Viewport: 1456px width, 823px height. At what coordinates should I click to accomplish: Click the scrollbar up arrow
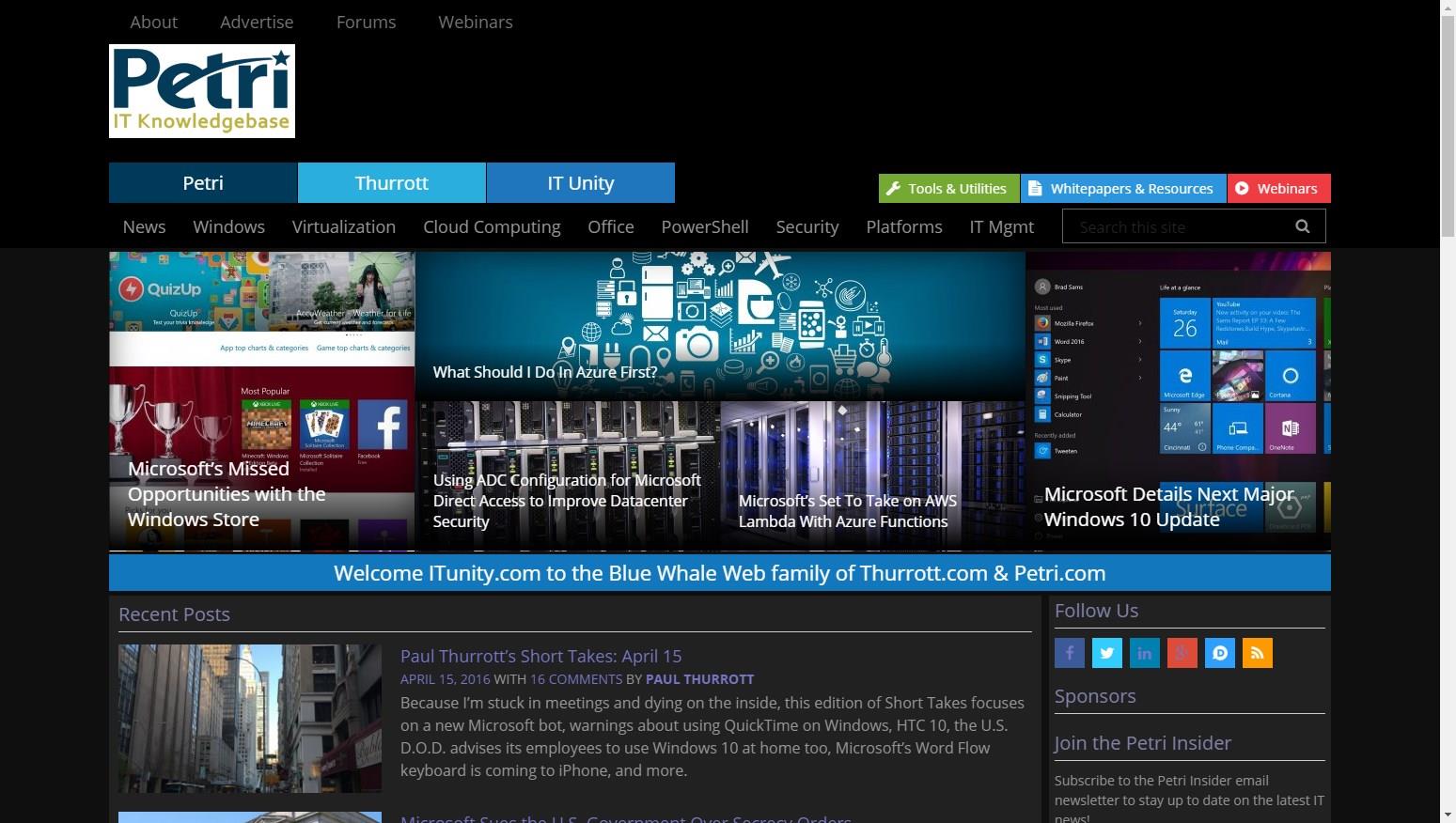tap(1448, 8)
